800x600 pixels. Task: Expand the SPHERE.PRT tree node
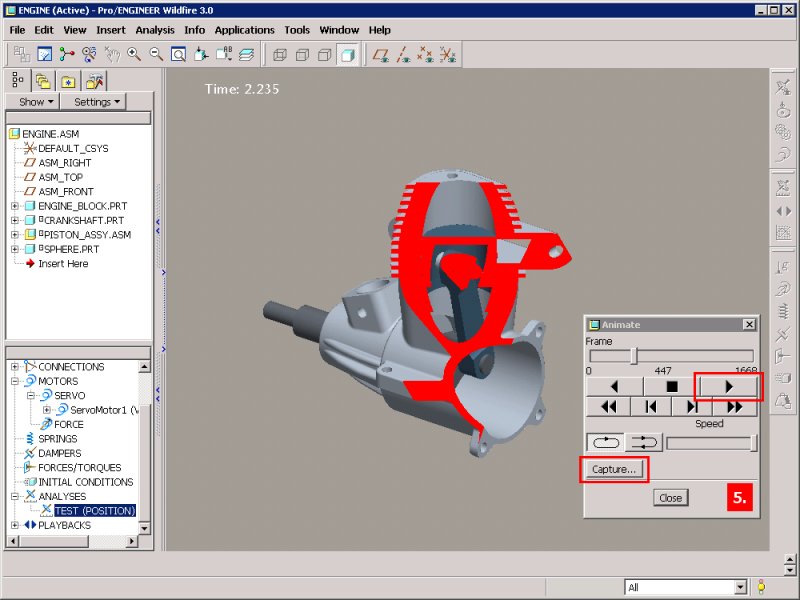[x=15, y=249]
